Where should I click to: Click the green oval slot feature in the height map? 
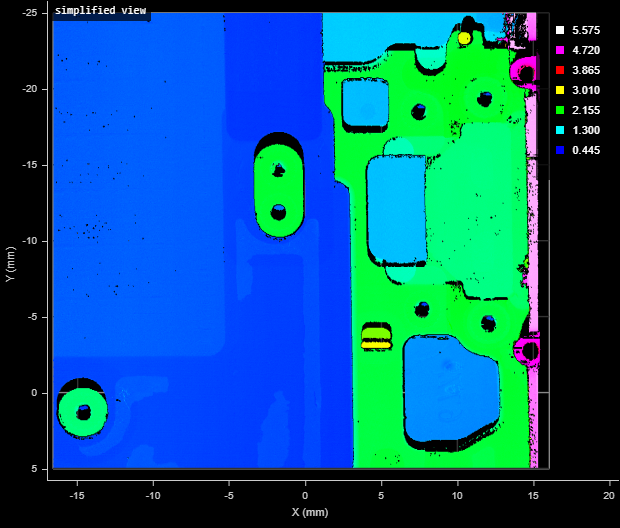[279, 191]
